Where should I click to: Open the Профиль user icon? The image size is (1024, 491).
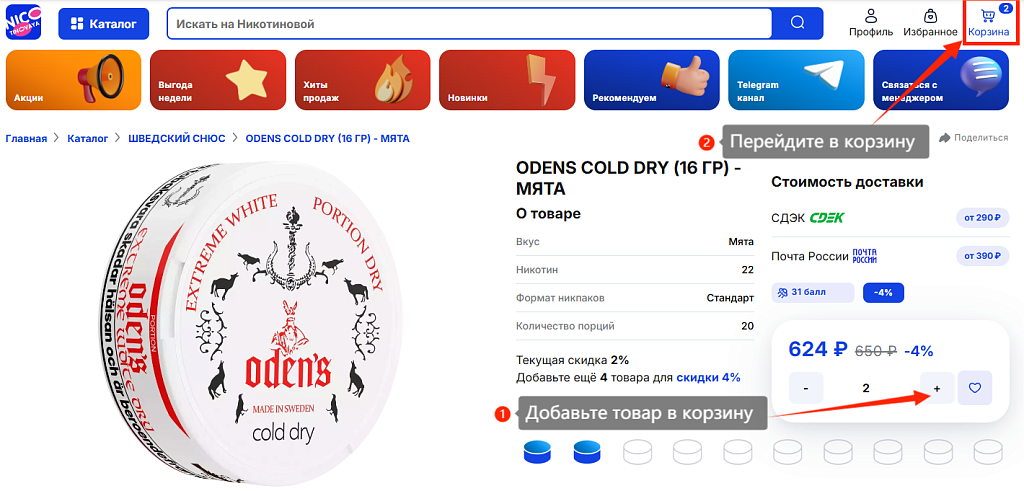(871, 22)
